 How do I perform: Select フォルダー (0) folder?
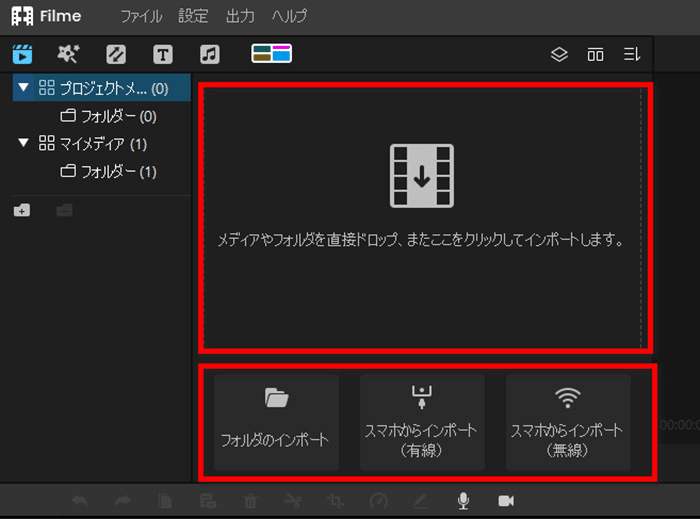pos(108,116)
